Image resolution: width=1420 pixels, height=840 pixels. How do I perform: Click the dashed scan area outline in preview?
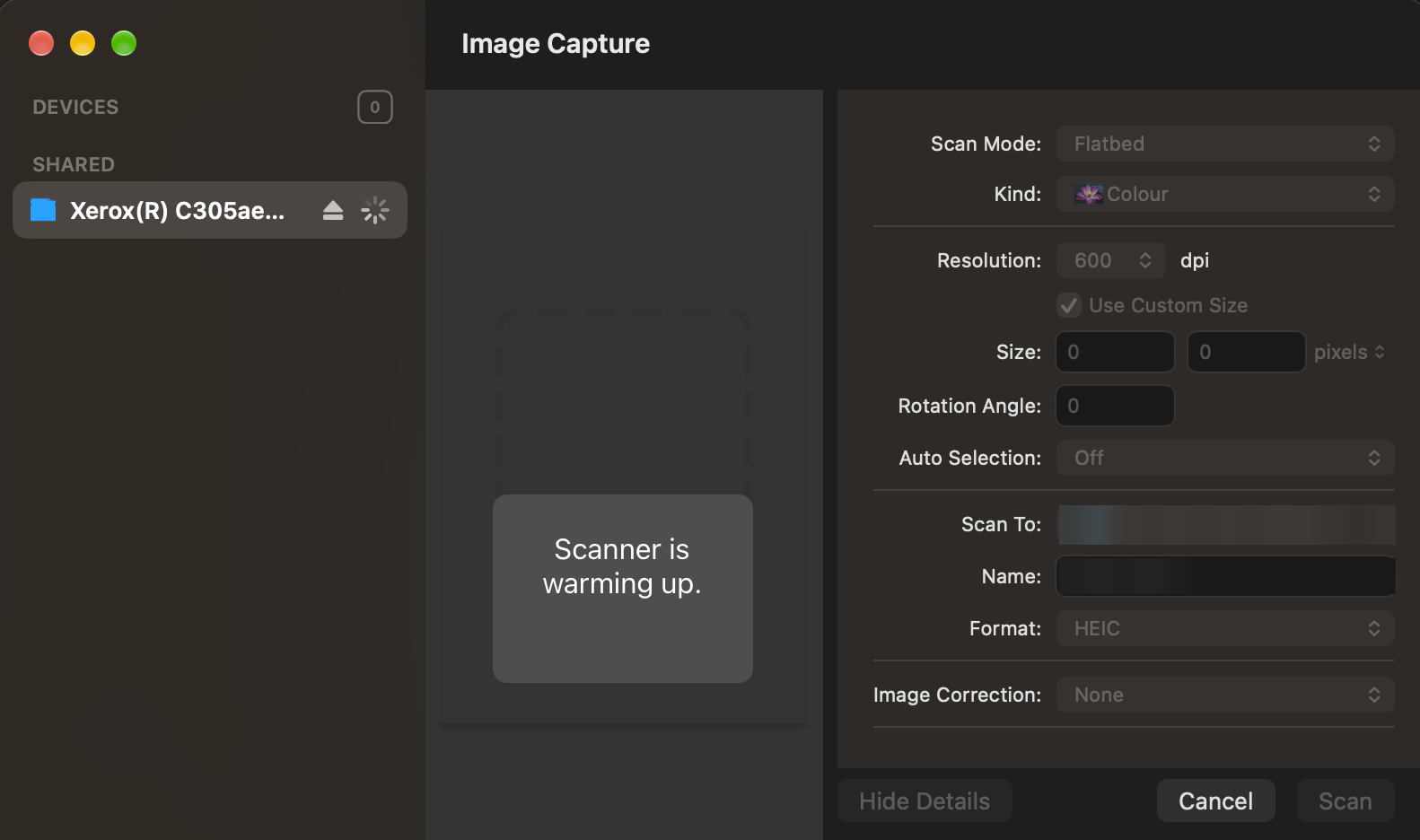coord(623,404)
